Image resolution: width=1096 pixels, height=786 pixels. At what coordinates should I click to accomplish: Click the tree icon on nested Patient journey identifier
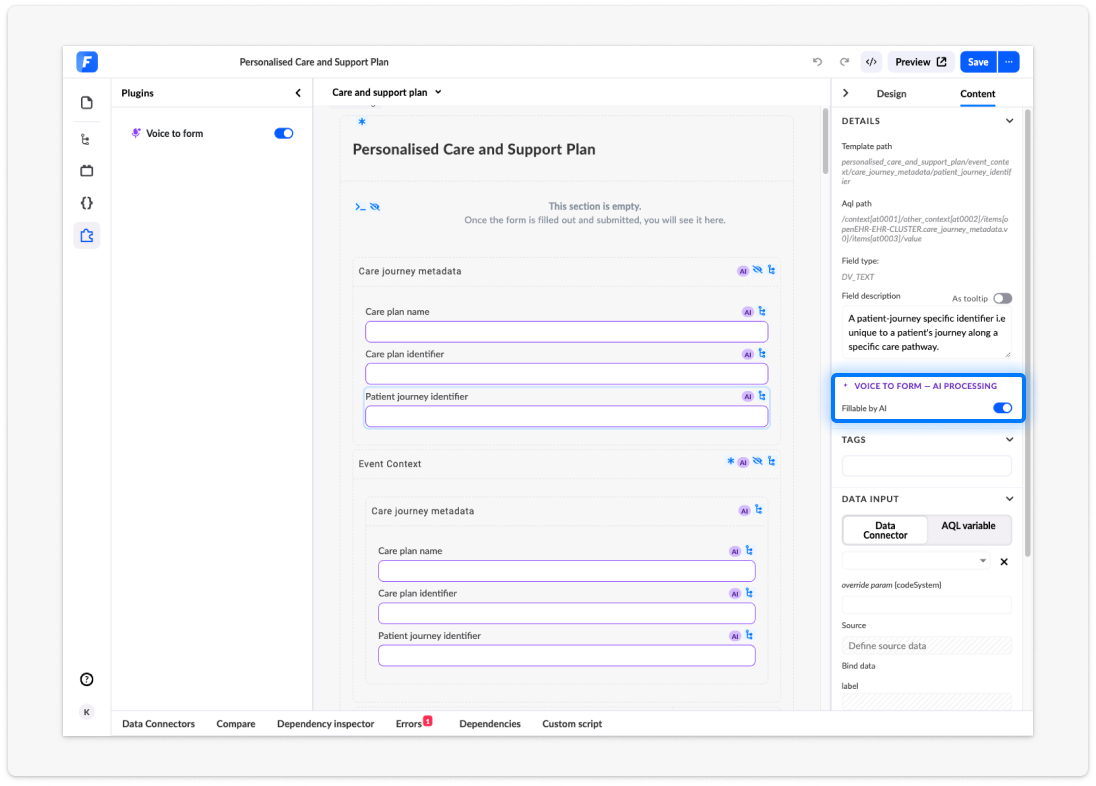click(749, 635)
